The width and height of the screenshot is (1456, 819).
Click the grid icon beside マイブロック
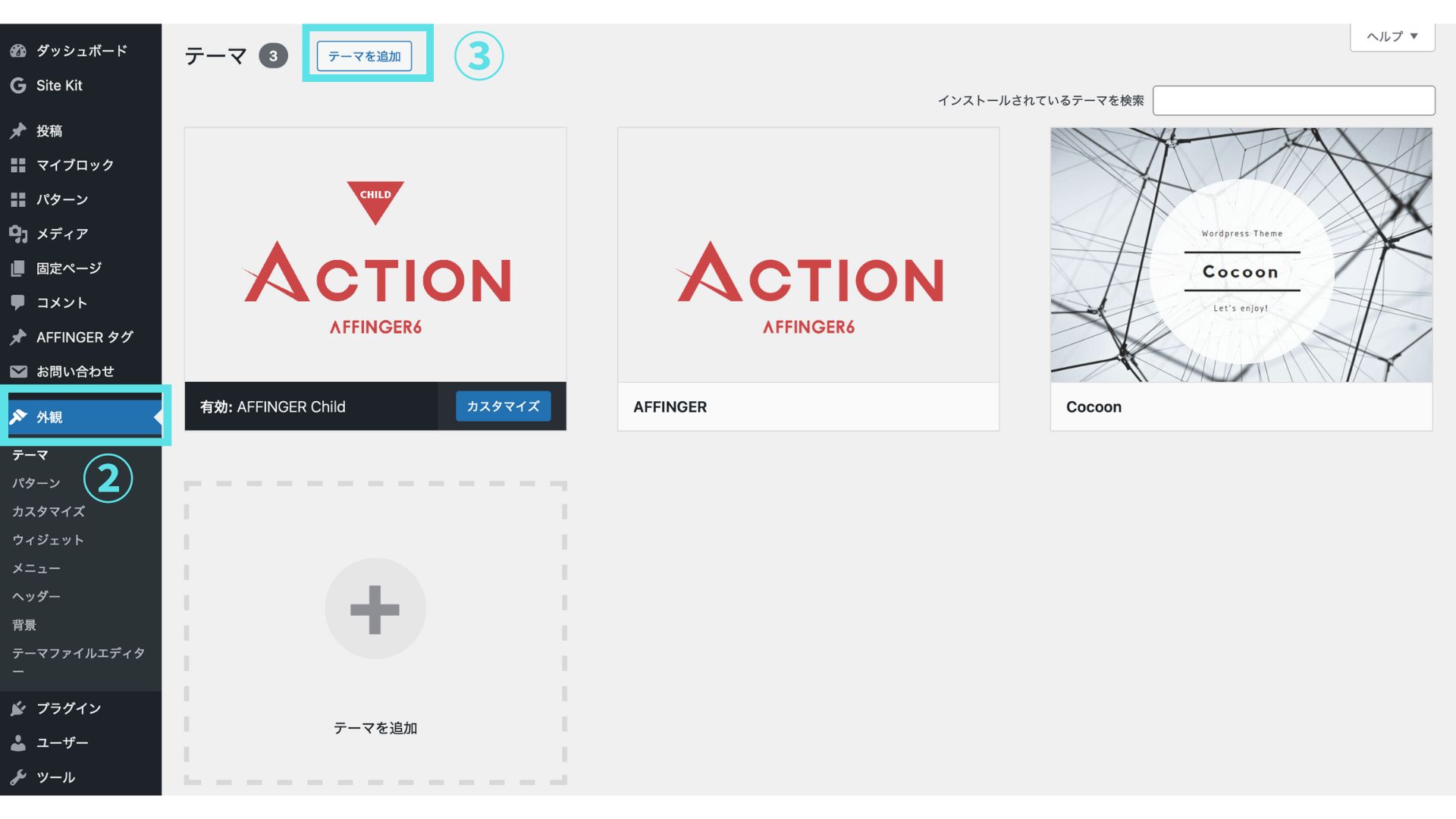[x=18, y=165]
